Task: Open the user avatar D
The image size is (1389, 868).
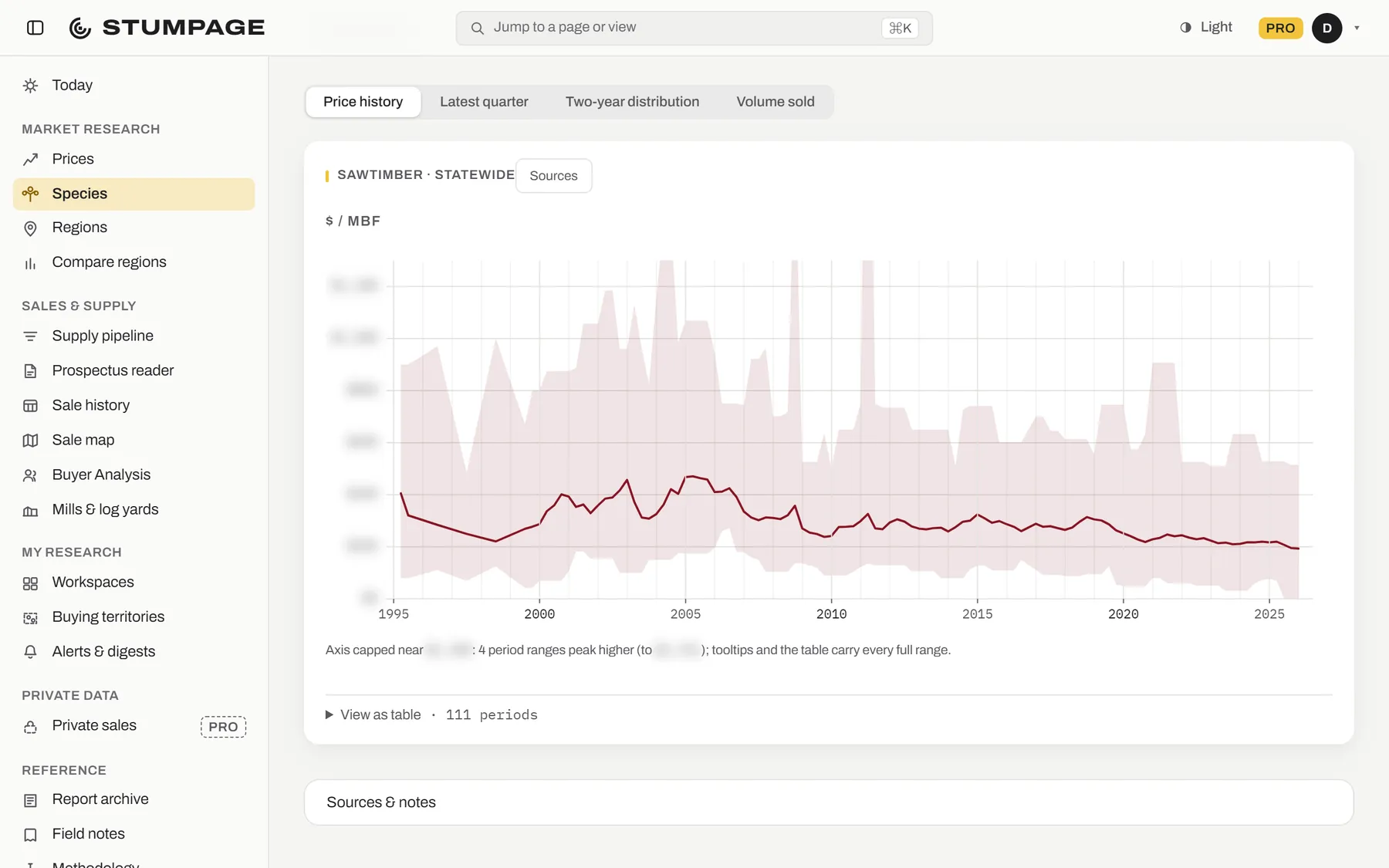Action: point(1326,28)
